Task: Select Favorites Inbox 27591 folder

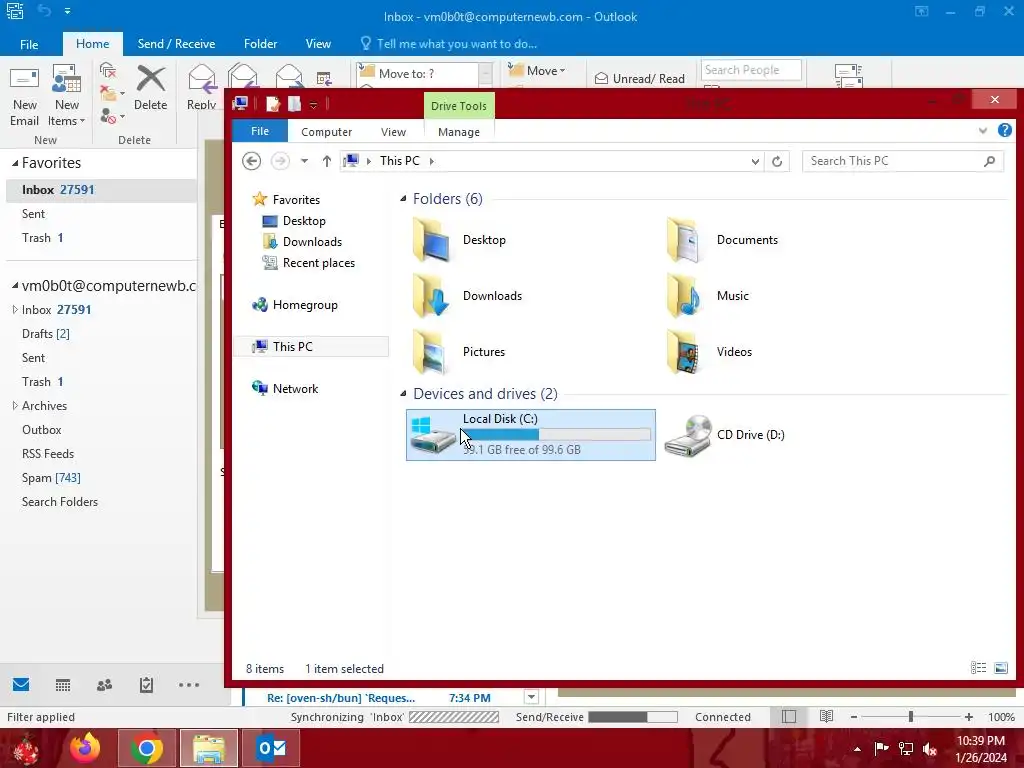Action: click(x=101, y=190)
